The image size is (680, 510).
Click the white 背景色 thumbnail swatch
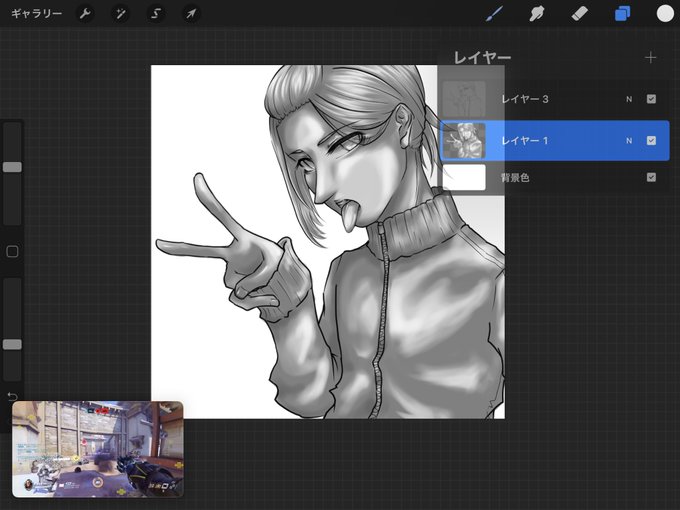[464, 177]
